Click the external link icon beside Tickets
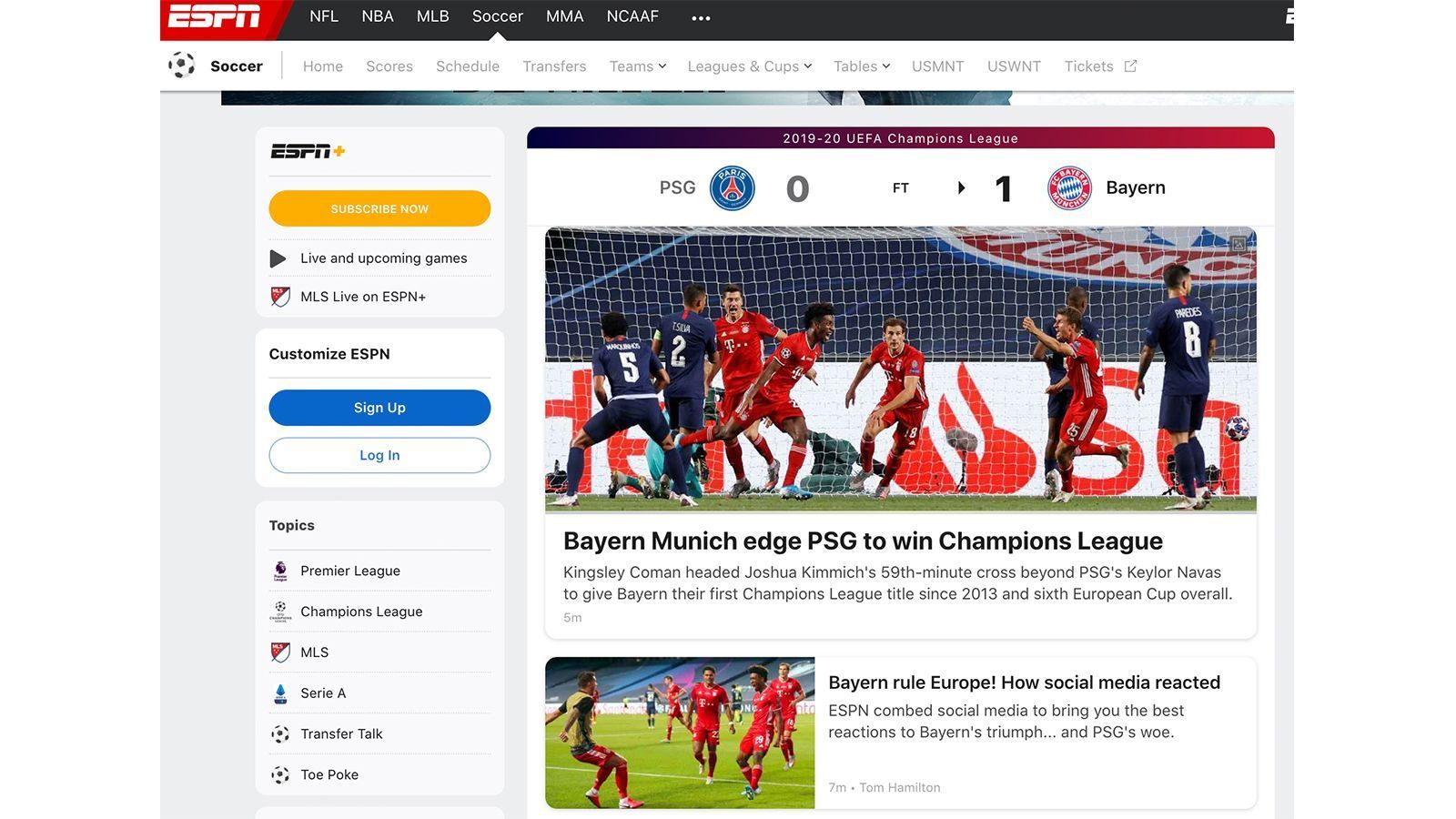Image resolution: width=1456 pixels, height=819 pixels. point(1130,66)
